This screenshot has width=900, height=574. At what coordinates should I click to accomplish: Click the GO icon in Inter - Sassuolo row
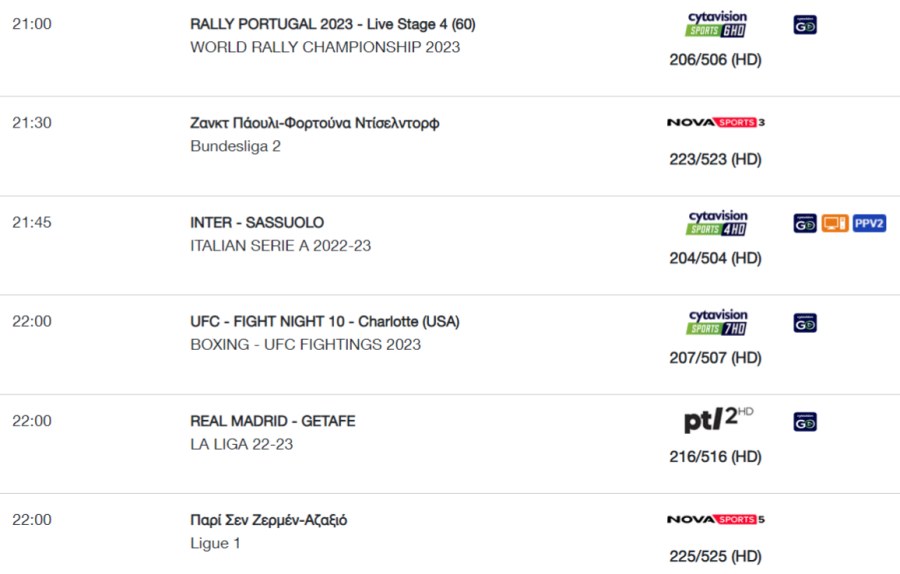tap(805, 223)
